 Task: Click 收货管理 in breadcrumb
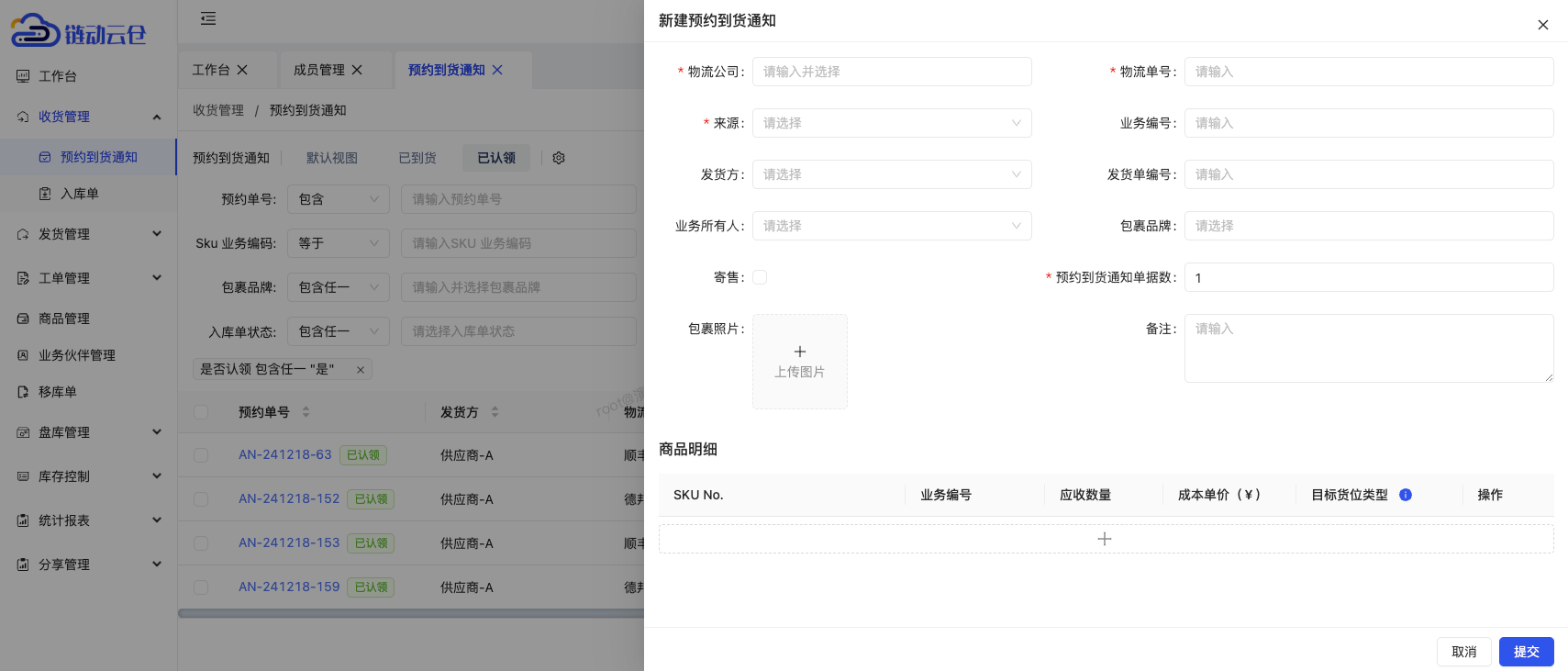[x=218, y=110]
